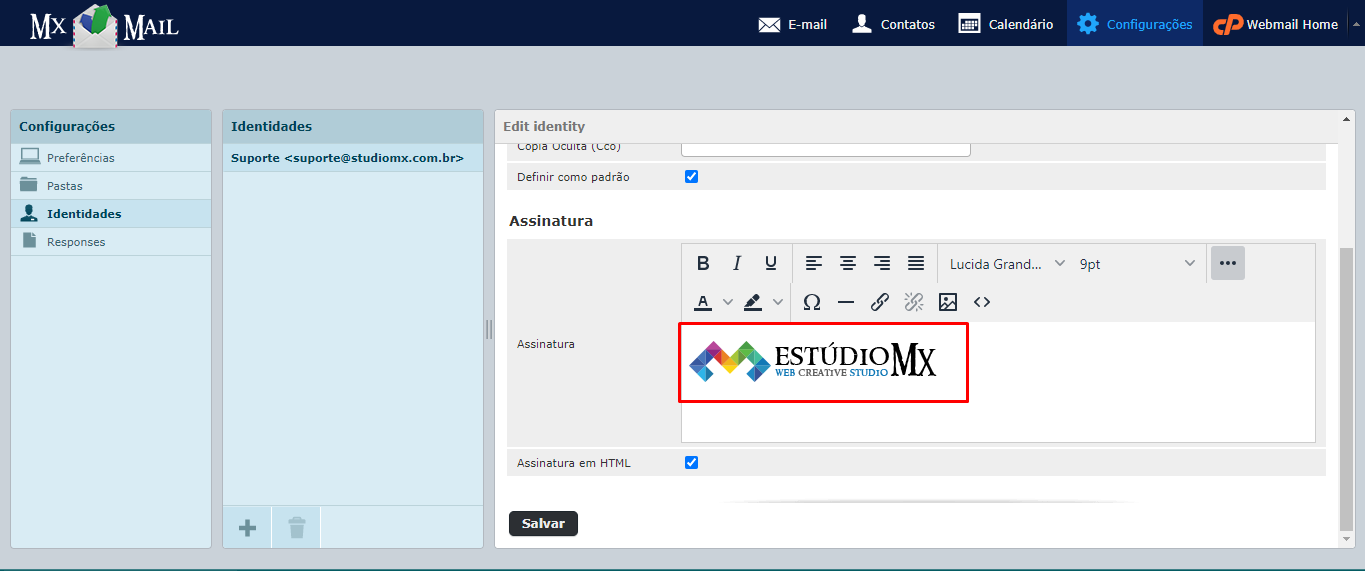Expand the 9pt font size dropdown
This screenshot has width=1365, height=571.
1137,264
